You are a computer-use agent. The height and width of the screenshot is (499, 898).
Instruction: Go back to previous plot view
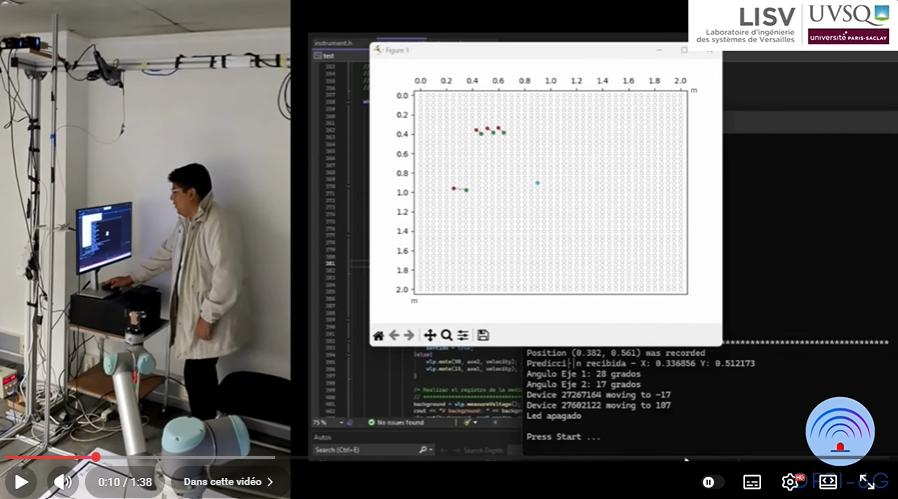pyautogui.click(x=394, y=335)
